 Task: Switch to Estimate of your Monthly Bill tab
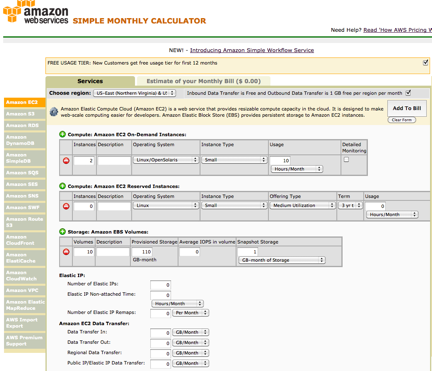203,81
